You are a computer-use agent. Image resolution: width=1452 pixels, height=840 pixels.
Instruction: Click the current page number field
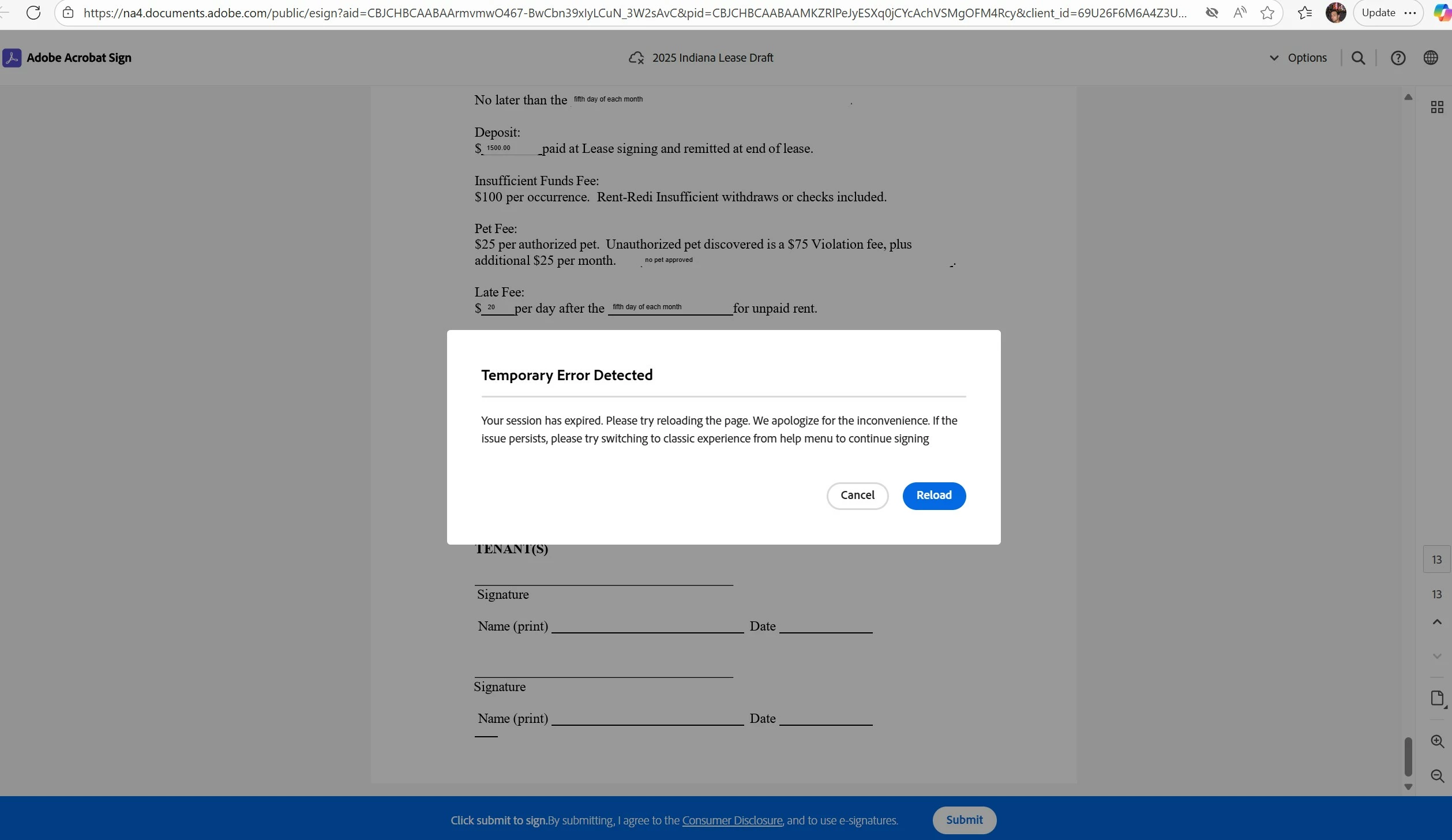point(1436,560)
